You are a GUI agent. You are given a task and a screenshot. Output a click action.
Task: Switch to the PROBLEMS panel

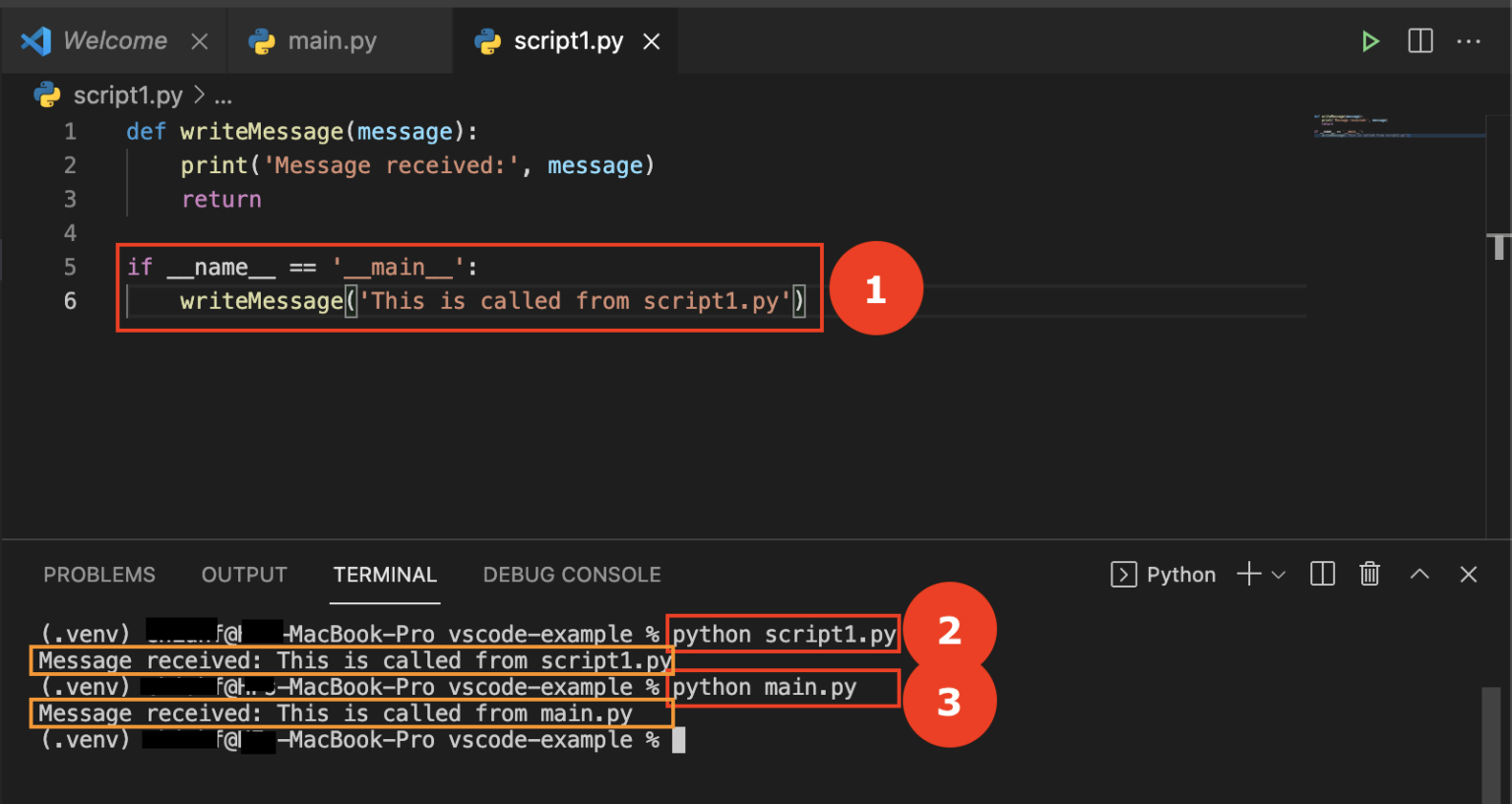(x=98, y=574)
